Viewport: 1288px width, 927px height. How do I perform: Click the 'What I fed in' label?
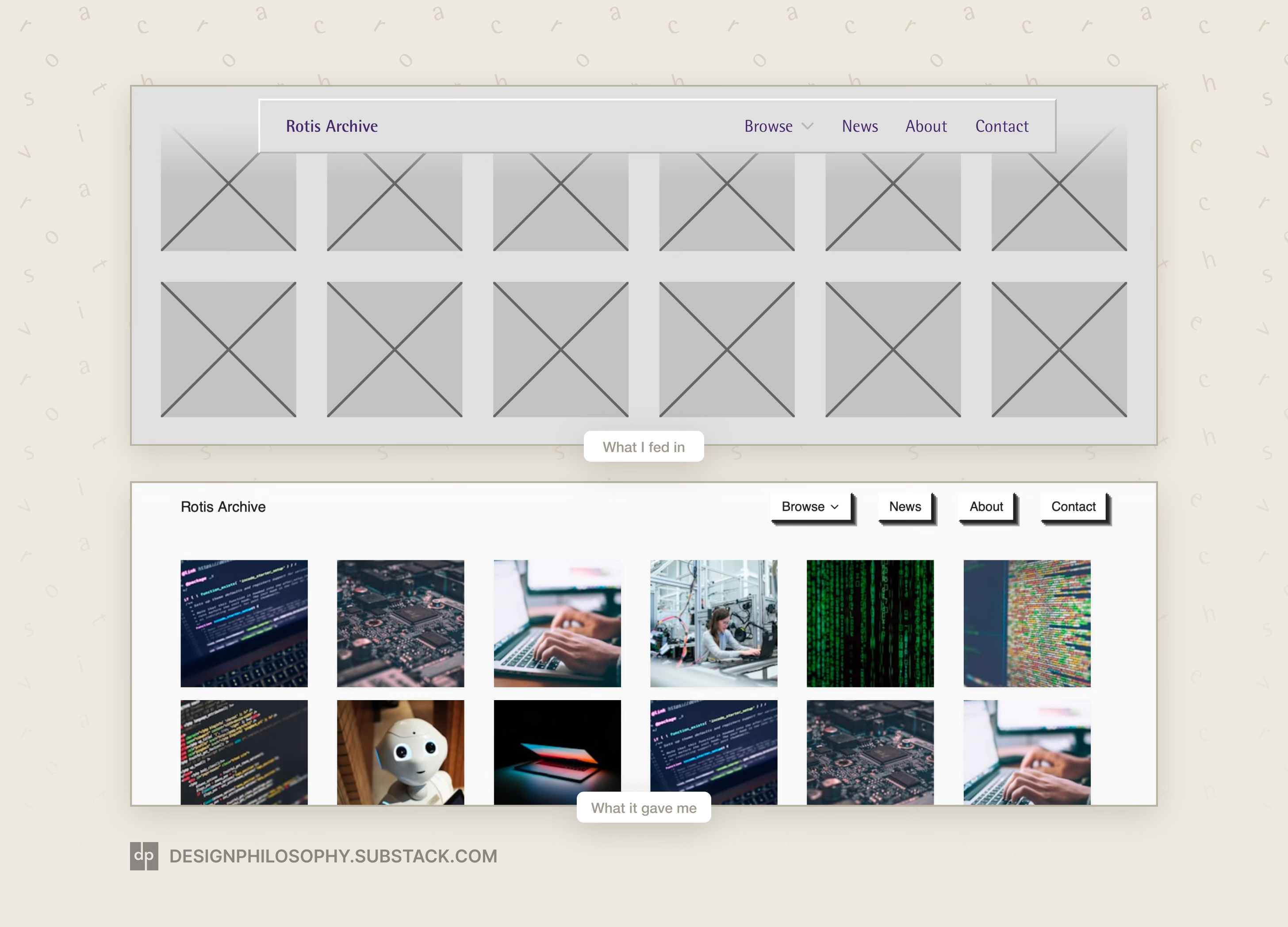[x=644, y=447]
